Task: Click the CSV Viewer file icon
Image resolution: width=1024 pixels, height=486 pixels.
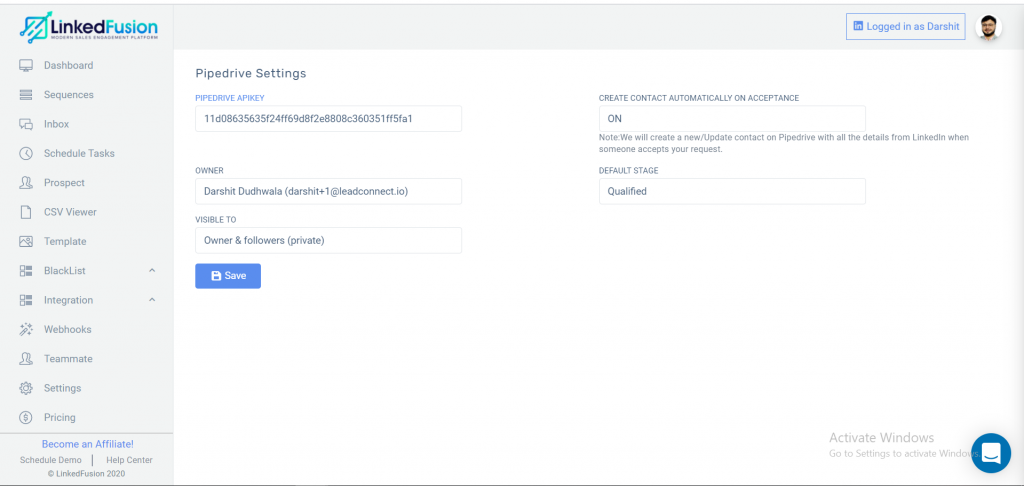Action: point(26,212)
